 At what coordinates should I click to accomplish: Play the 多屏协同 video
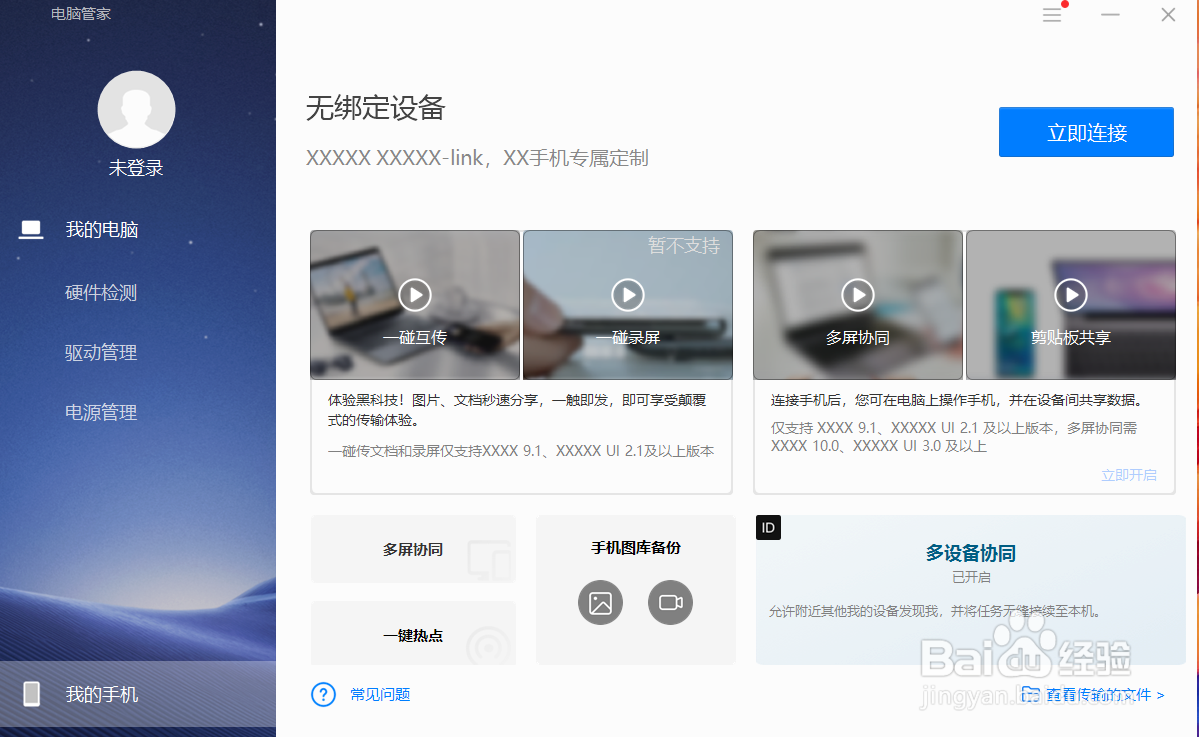[858, 295]
